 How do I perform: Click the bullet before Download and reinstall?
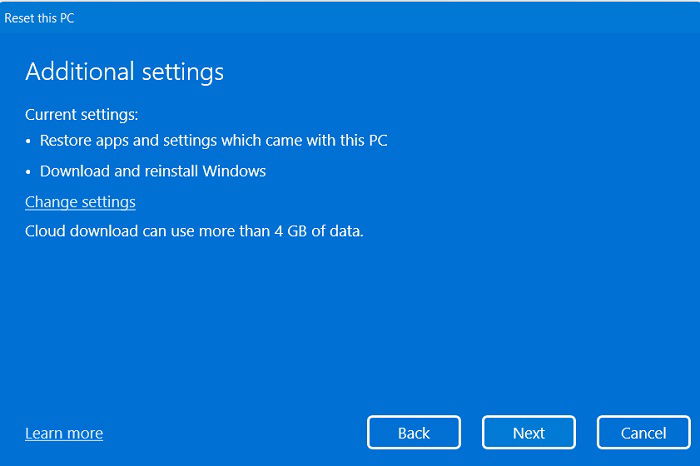[28, 172]
